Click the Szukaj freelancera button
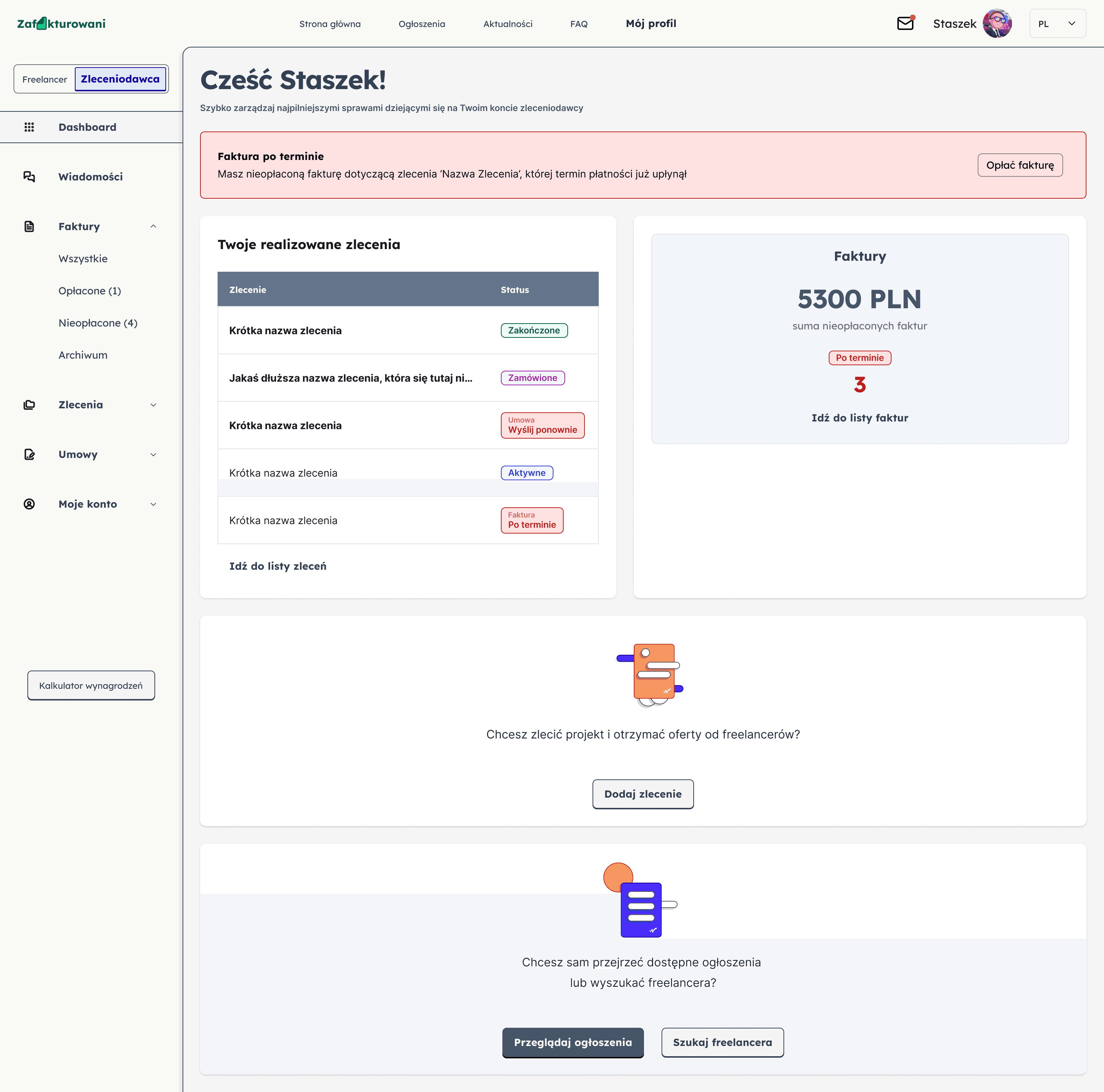1104x1092 pixels. pyautogui.click(x=722, y=1043)
